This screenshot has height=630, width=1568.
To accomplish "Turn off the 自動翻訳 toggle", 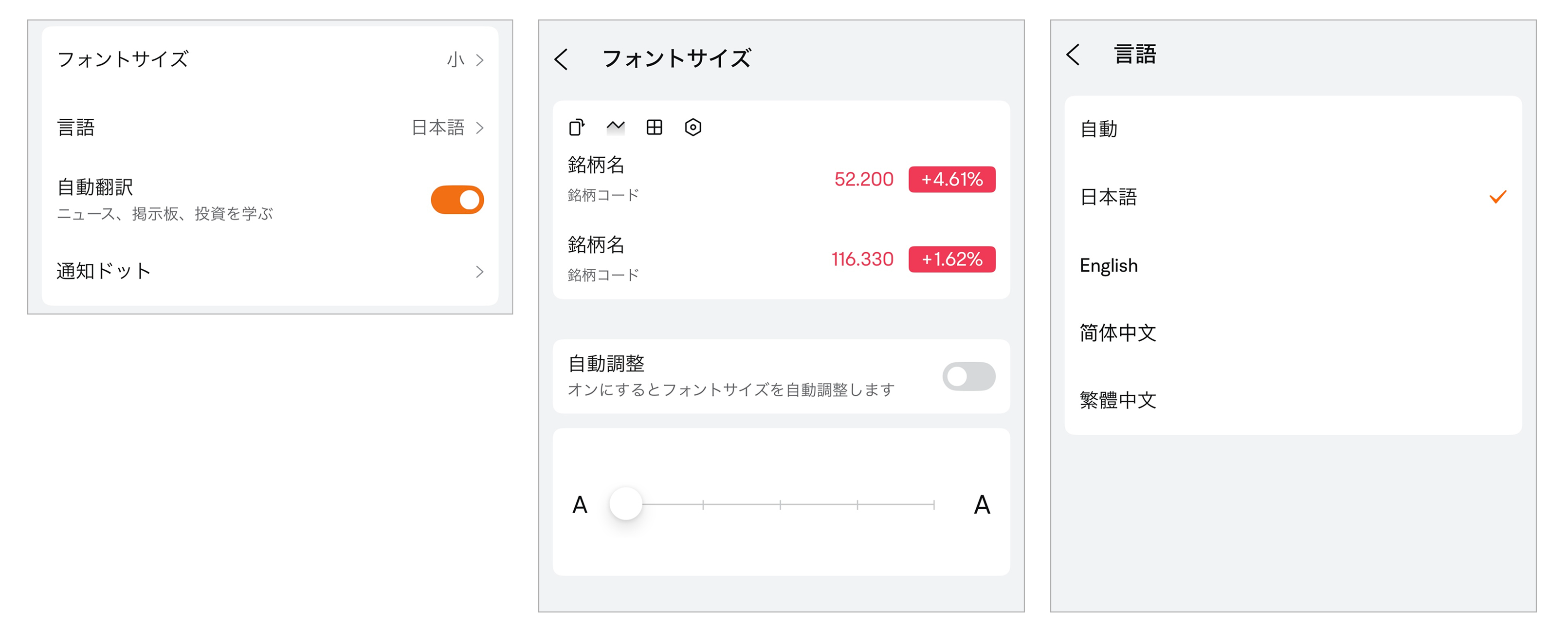I will click(457, 200).
